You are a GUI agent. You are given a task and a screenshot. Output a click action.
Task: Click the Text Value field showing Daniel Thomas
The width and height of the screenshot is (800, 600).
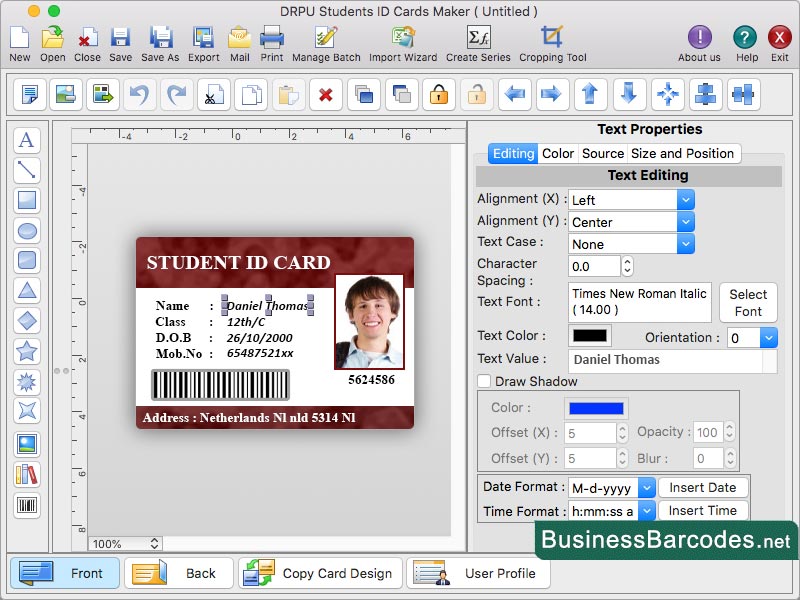pos(671,358)
